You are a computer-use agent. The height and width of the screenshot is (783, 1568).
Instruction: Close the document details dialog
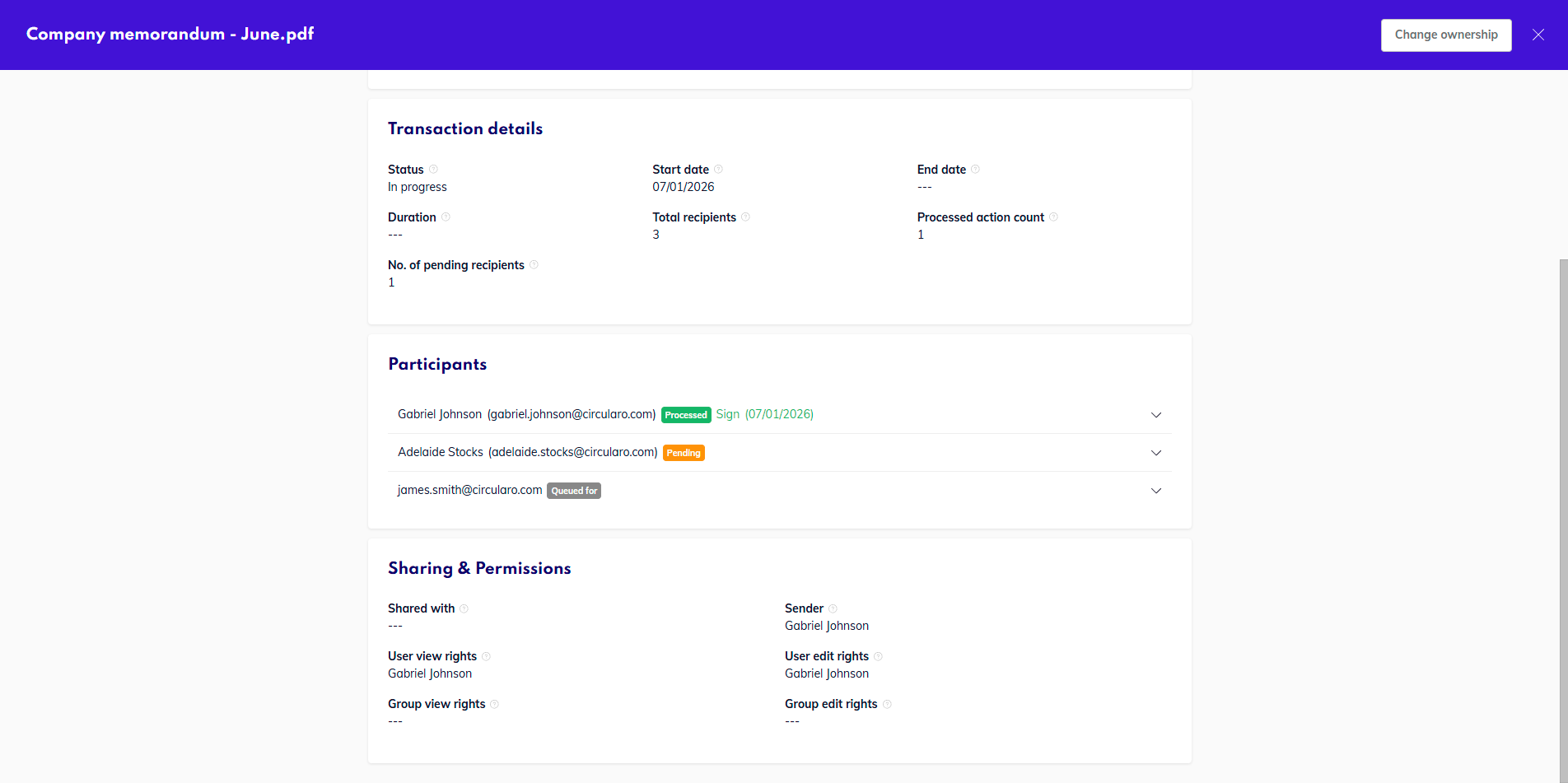pos(1538,35)
